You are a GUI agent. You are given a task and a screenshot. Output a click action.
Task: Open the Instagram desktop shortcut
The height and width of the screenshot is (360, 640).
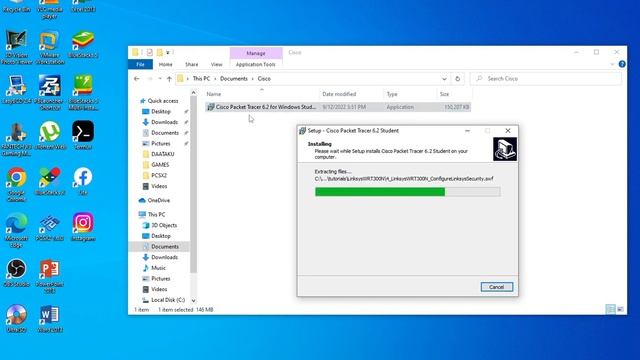[x=83, y=227]
